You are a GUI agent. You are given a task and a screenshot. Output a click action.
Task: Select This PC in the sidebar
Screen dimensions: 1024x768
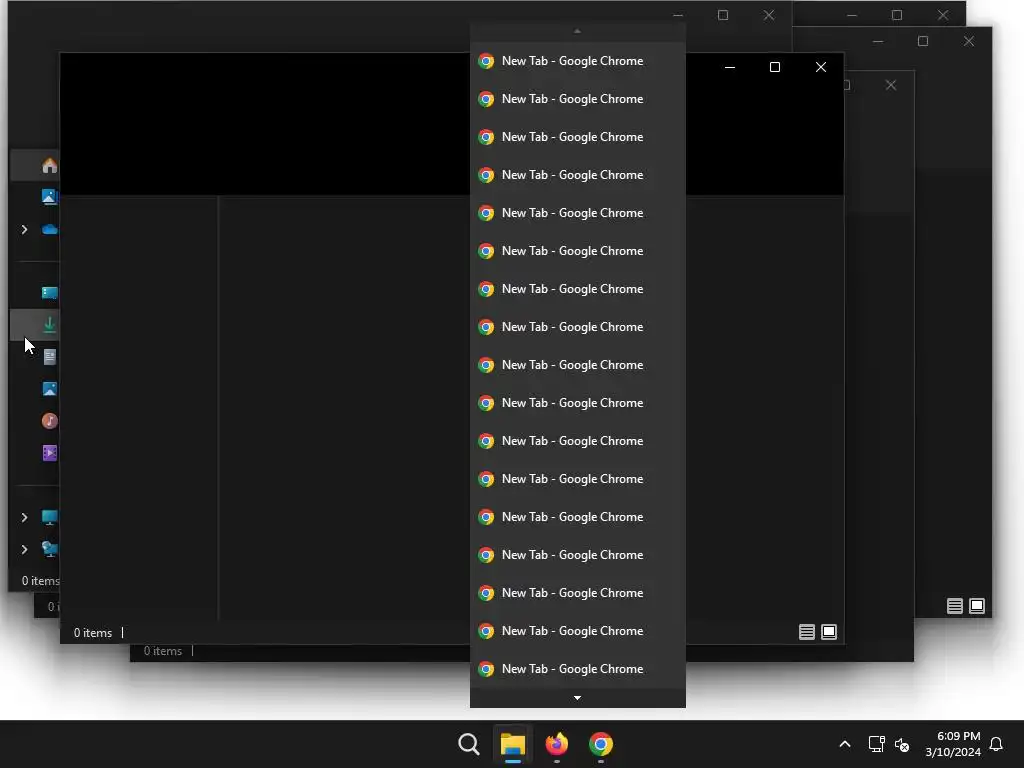coord(50,517)
